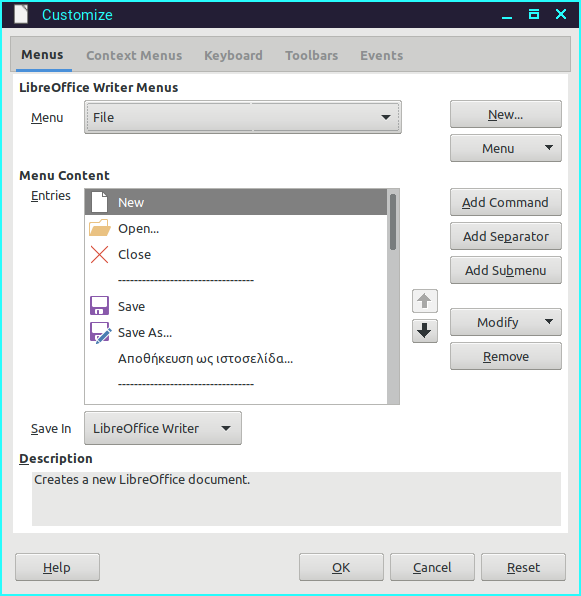This screenshot has width=581, height=596.
Task: Select the 'Save' entry text
Action: point(131,306)
